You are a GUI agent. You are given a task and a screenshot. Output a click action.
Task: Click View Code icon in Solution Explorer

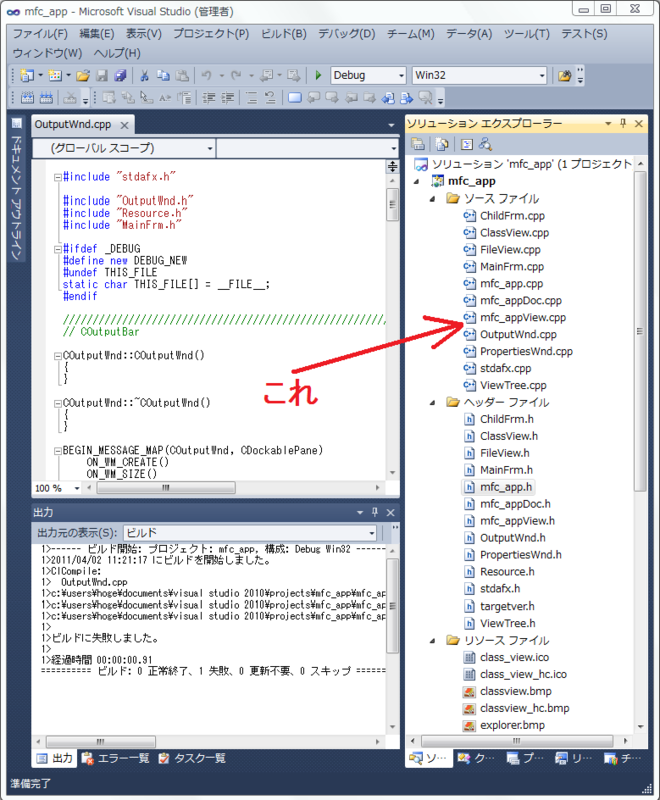(466, 144)
